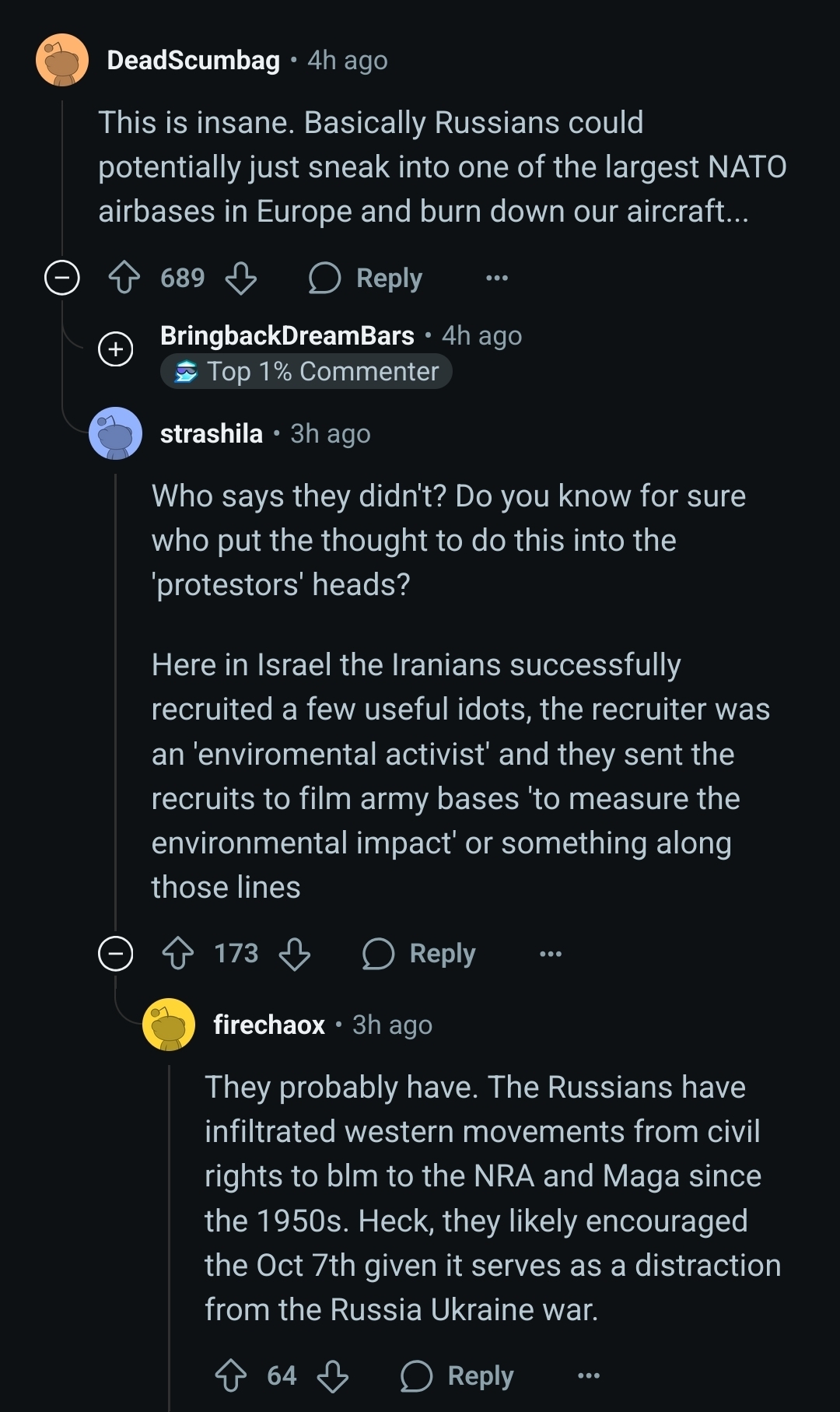Screen dimensions: 840x1412
Task: Upvote DeadScumbag's comment
Action: pos(124,278)
